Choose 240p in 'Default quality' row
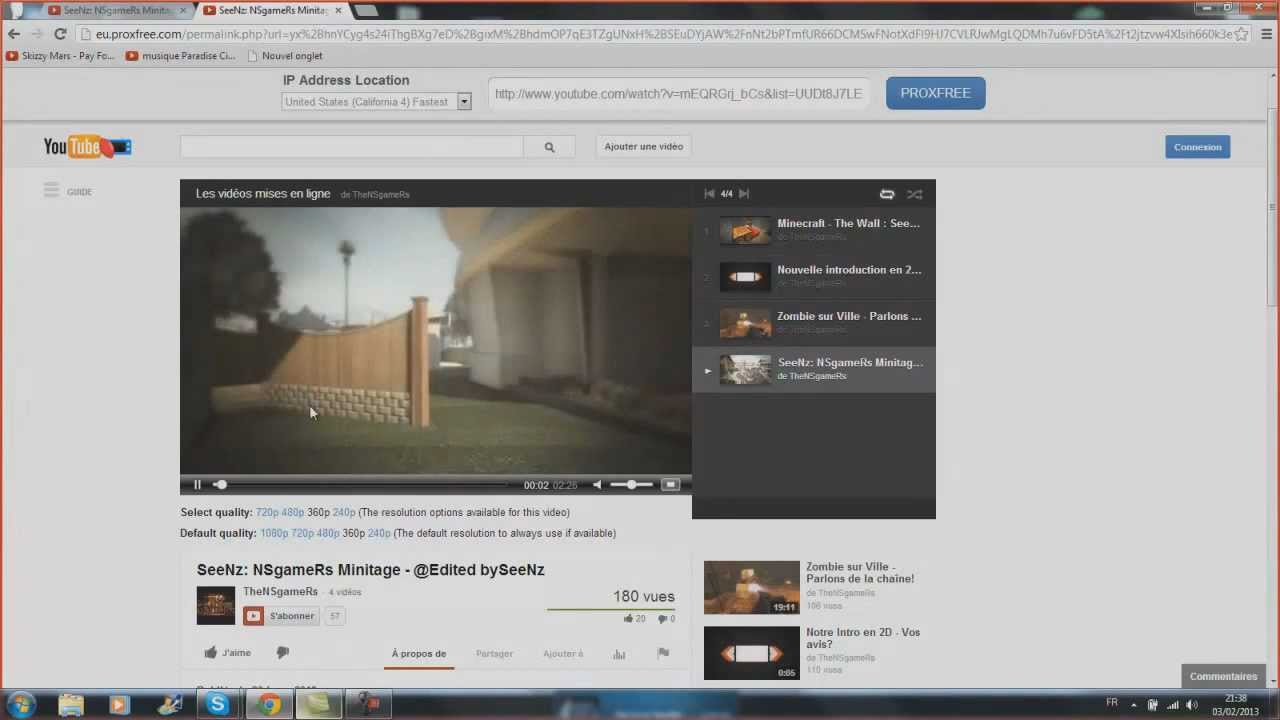The image size is (1280, 720). [x=379, y=533]
